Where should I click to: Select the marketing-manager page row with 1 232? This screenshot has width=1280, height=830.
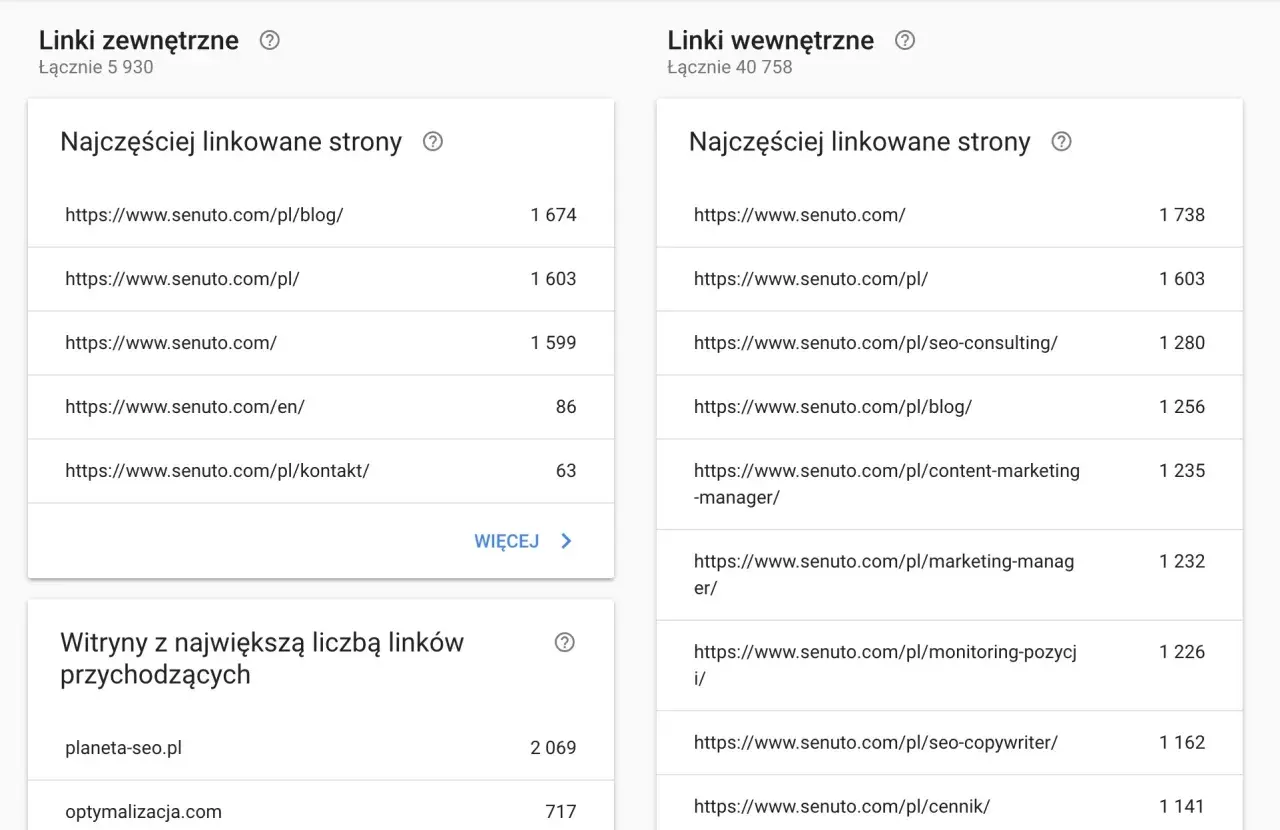950,575
